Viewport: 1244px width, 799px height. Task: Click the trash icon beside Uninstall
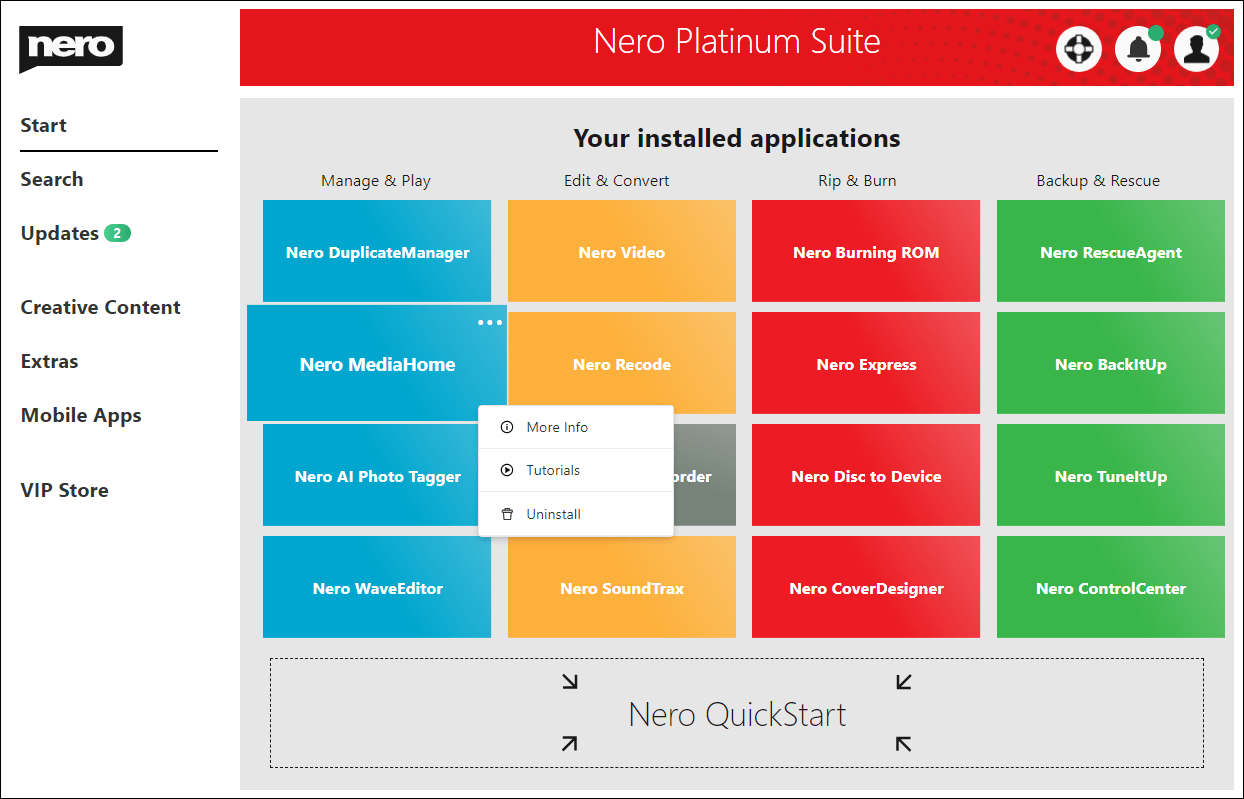pyautogui.click(x=507, y=514)
